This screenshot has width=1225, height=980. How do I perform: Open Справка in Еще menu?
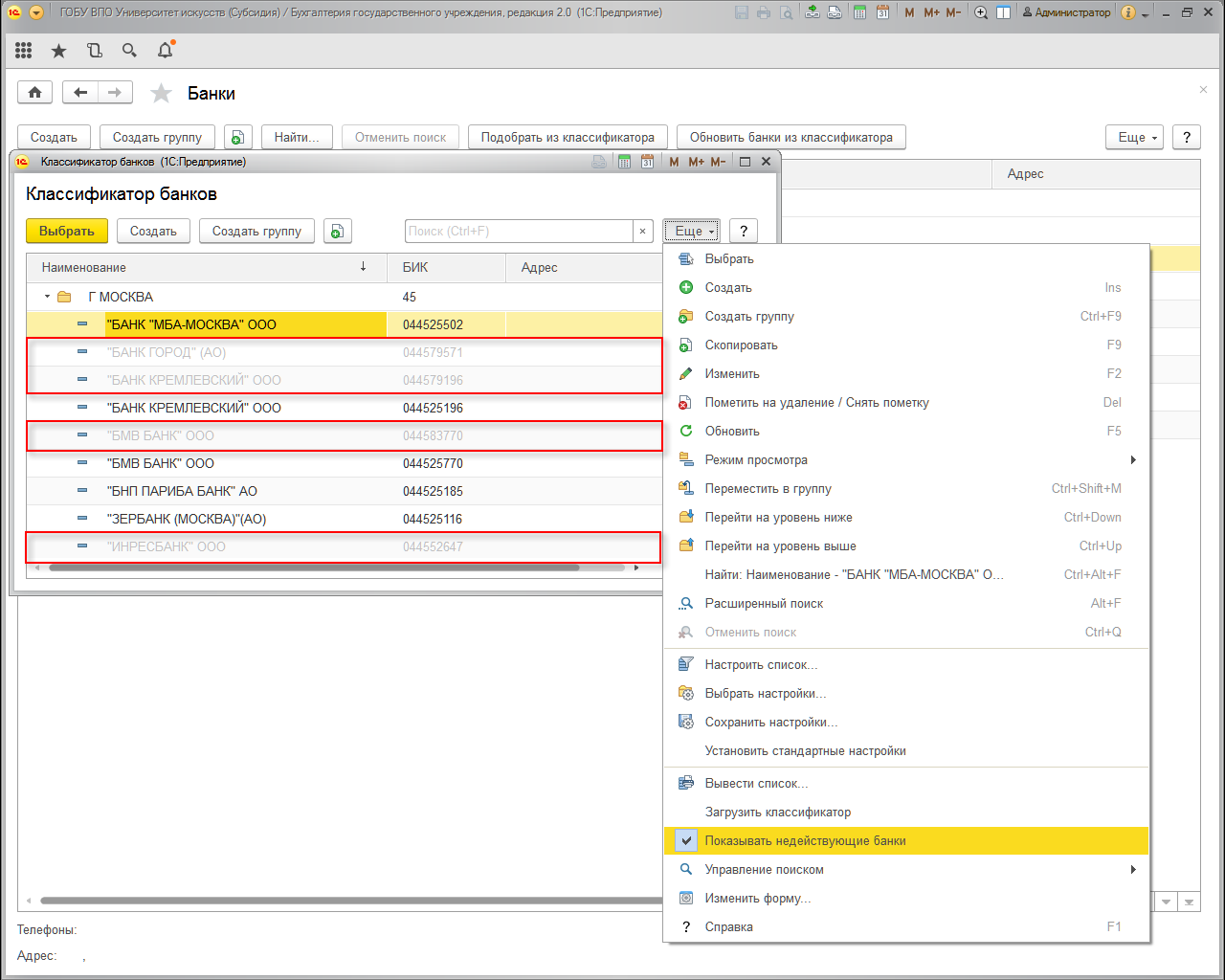[x=906, y=926]
